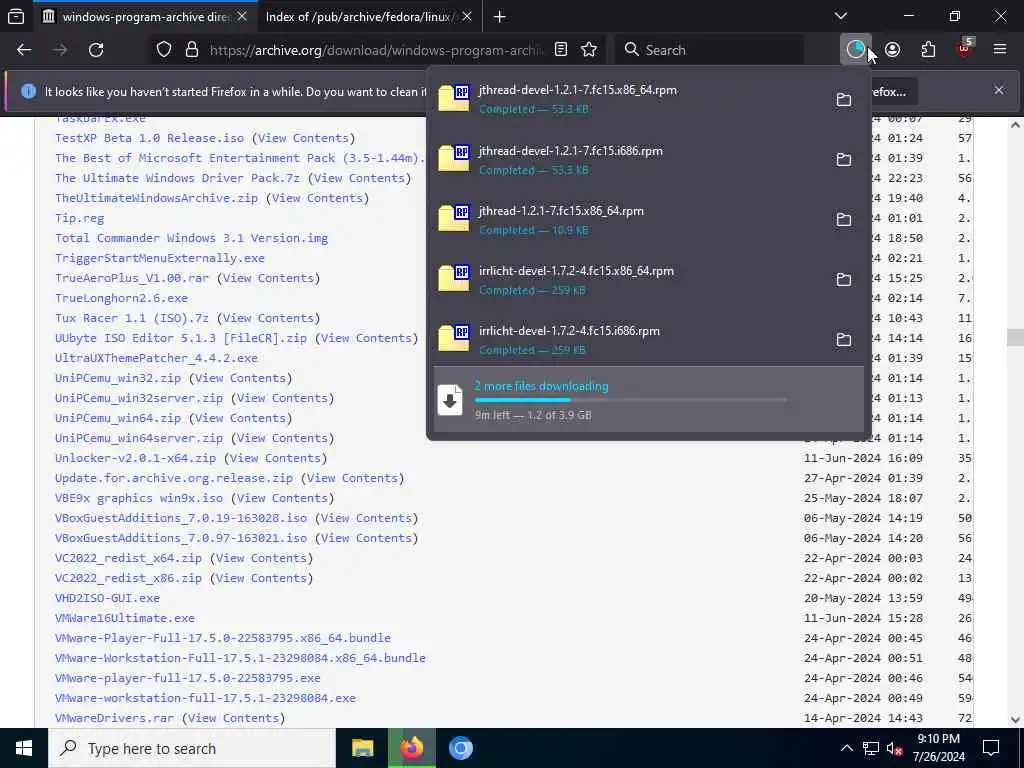Show folder for jthread-1.2.1-7.fc15.x86_64.rpm

(844, 219)
